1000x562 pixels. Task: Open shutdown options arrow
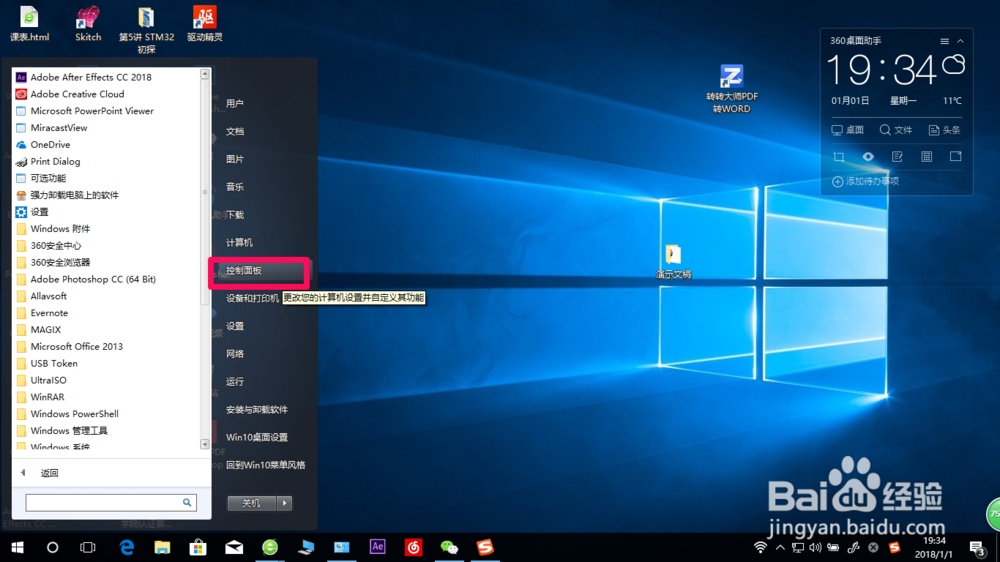coord(284,503)
